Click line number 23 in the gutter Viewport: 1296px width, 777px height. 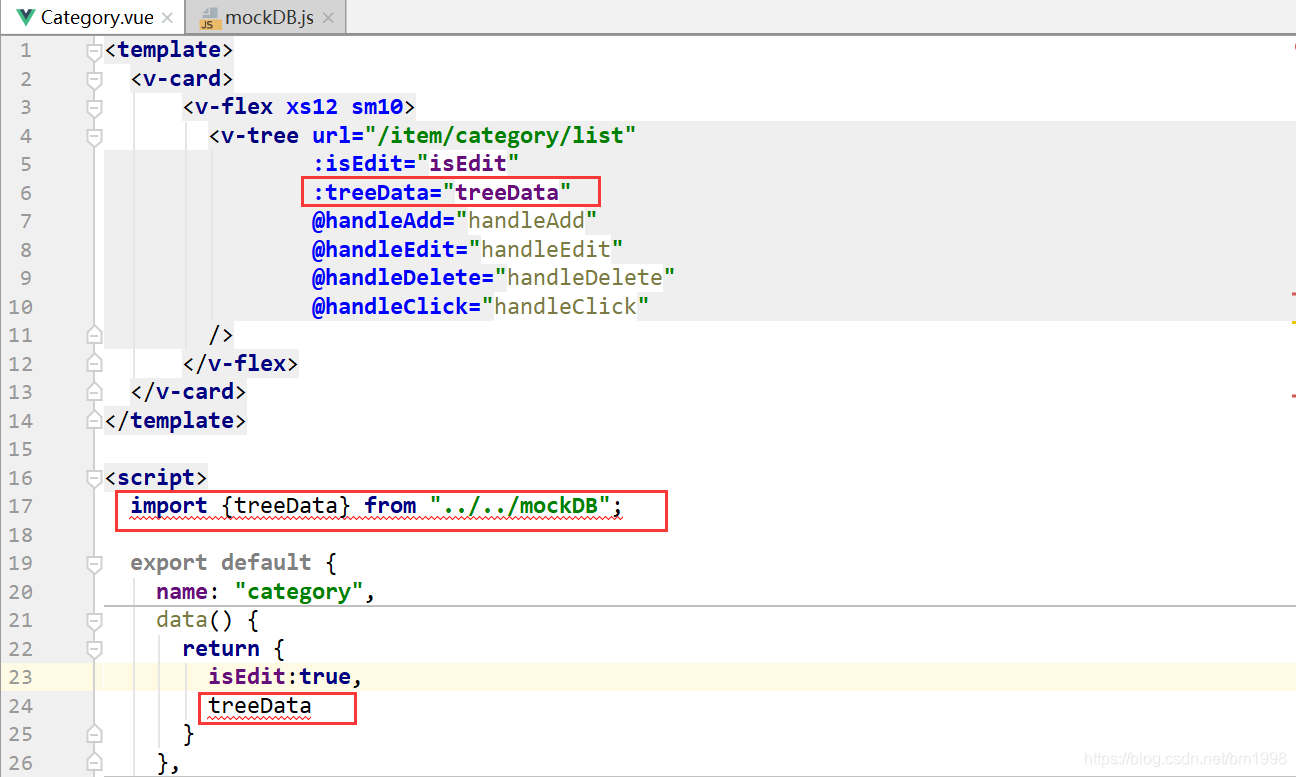point(21,677)
